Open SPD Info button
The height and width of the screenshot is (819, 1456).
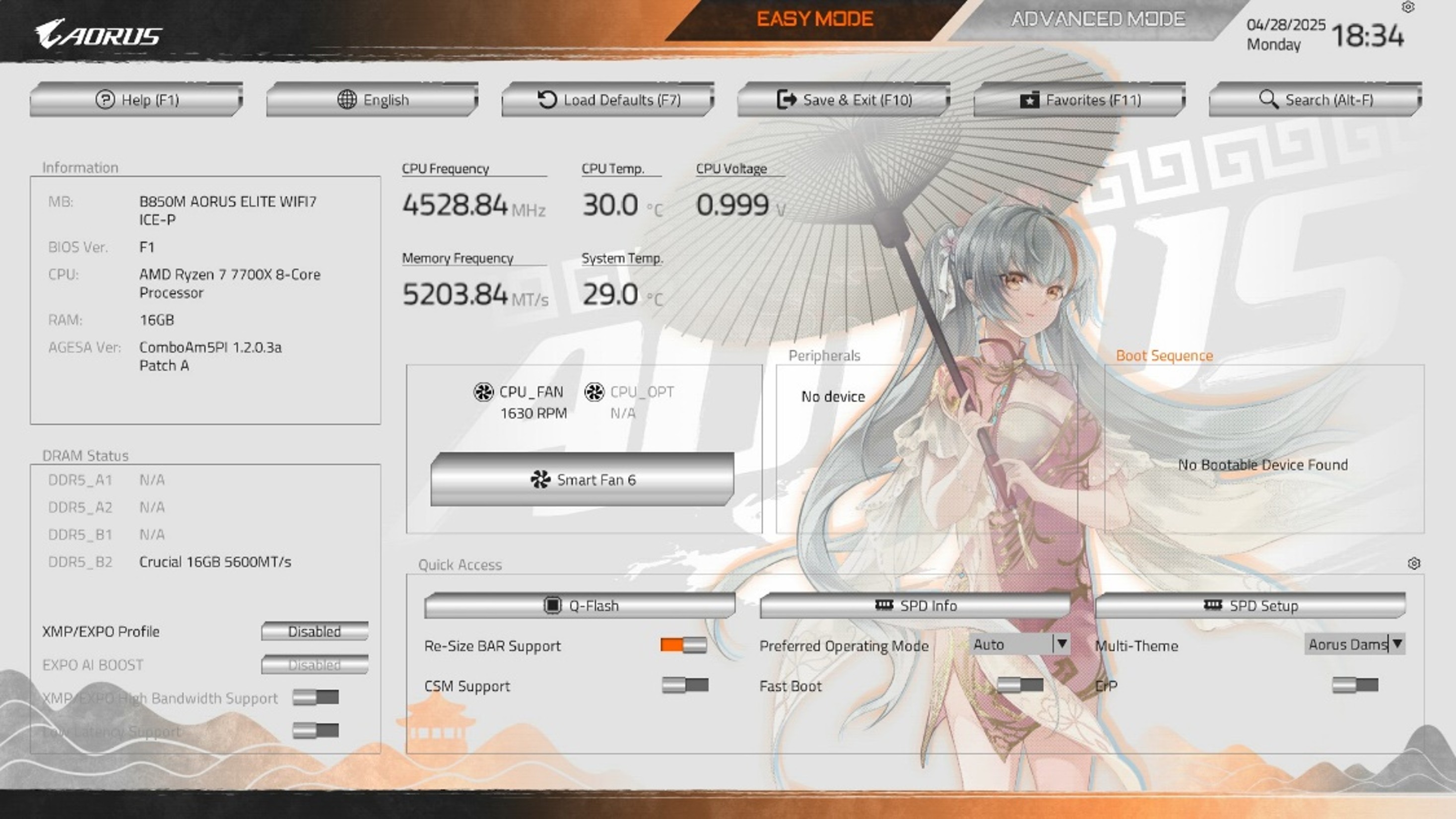tap(915, 606)
